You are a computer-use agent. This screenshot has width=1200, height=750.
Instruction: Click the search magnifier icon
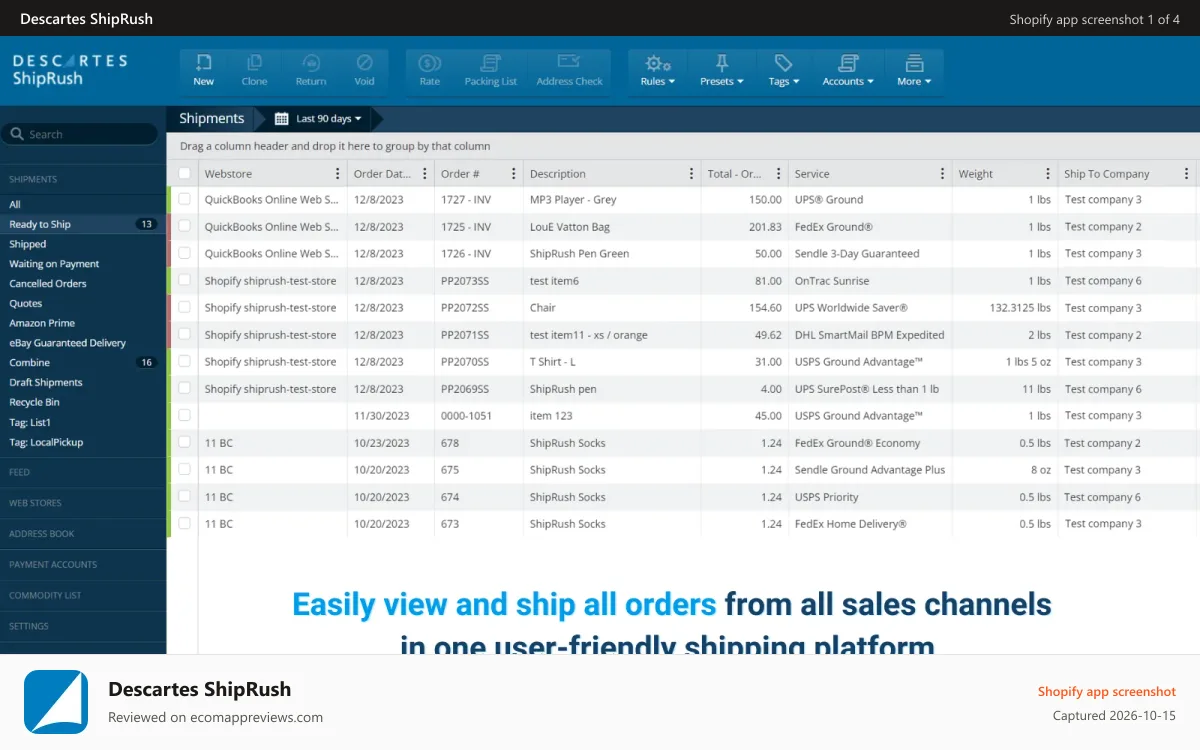[x=17, y=134]
